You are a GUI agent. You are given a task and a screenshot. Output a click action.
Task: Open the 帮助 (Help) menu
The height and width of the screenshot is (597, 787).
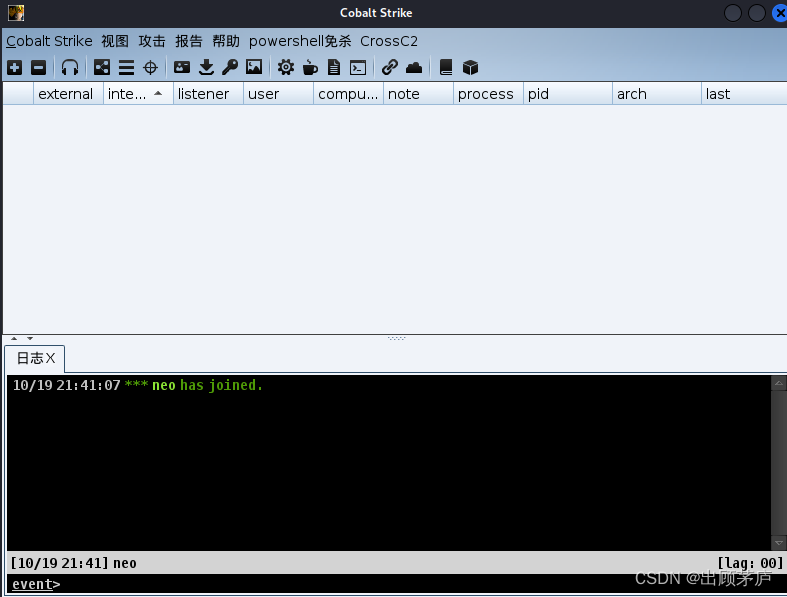click(x=226, y=41)
